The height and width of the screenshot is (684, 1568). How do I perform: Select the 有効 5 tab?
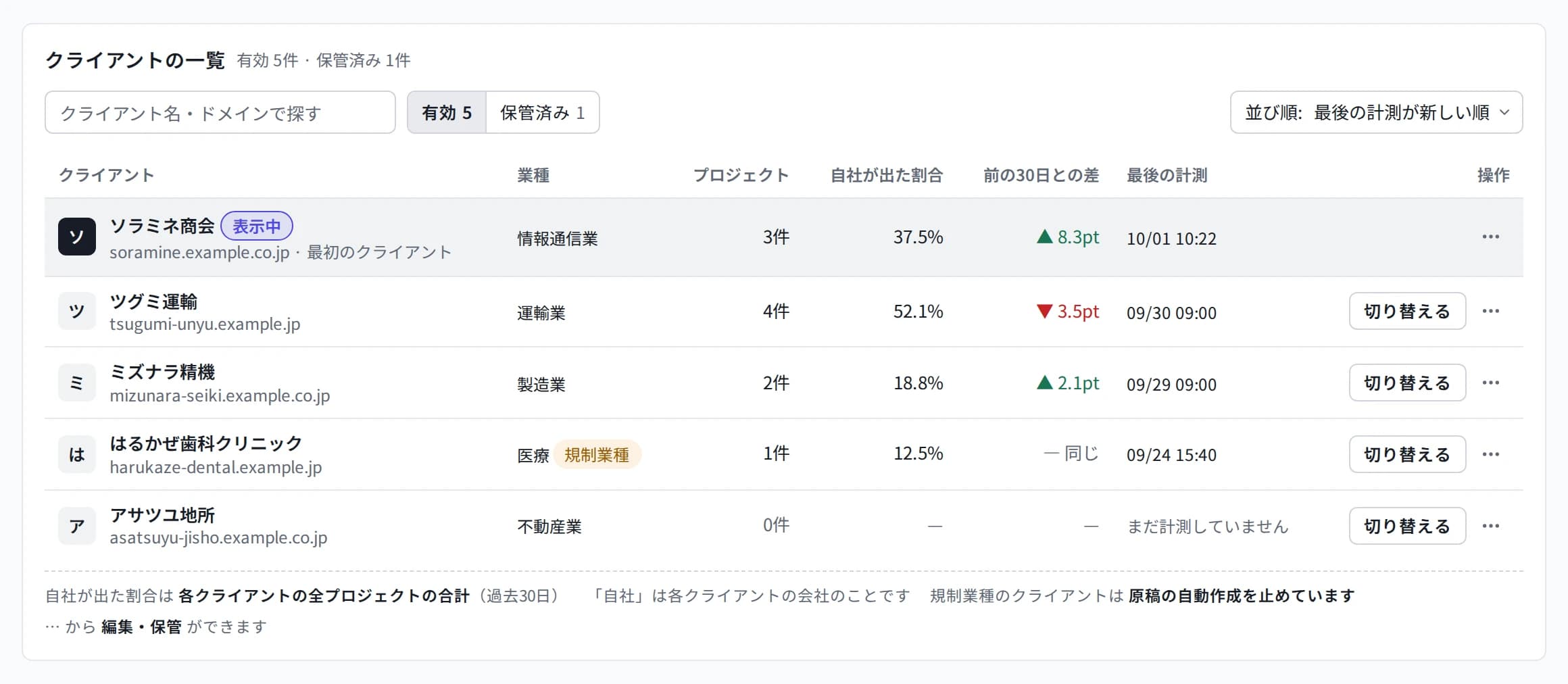(x=447, y=112)
